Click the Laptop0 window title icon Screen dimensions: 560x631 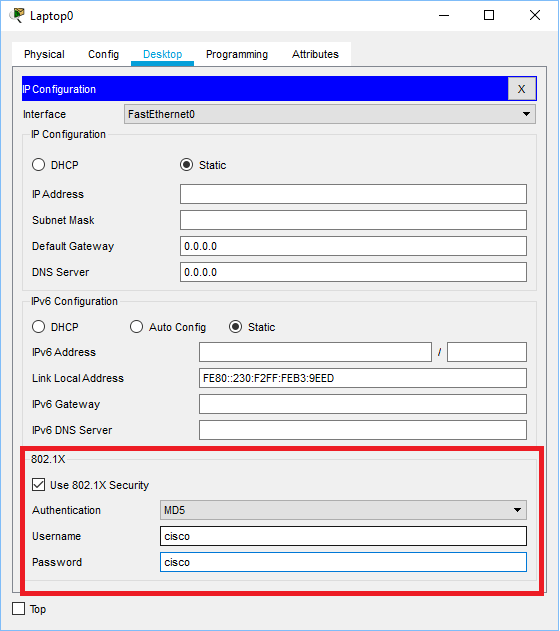[x=16, y=16]
